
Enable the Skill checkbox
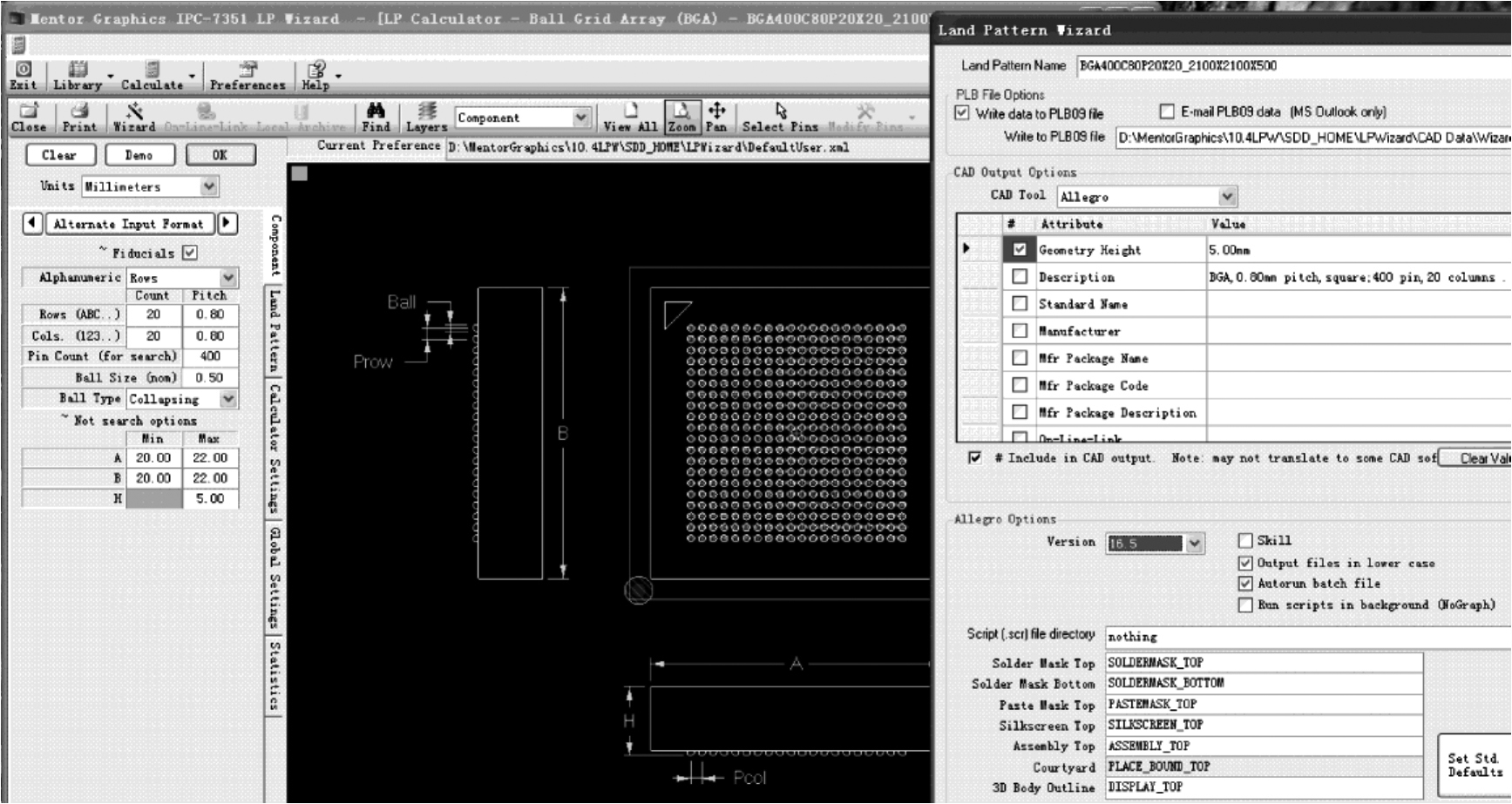click(x=1245, y=541)
